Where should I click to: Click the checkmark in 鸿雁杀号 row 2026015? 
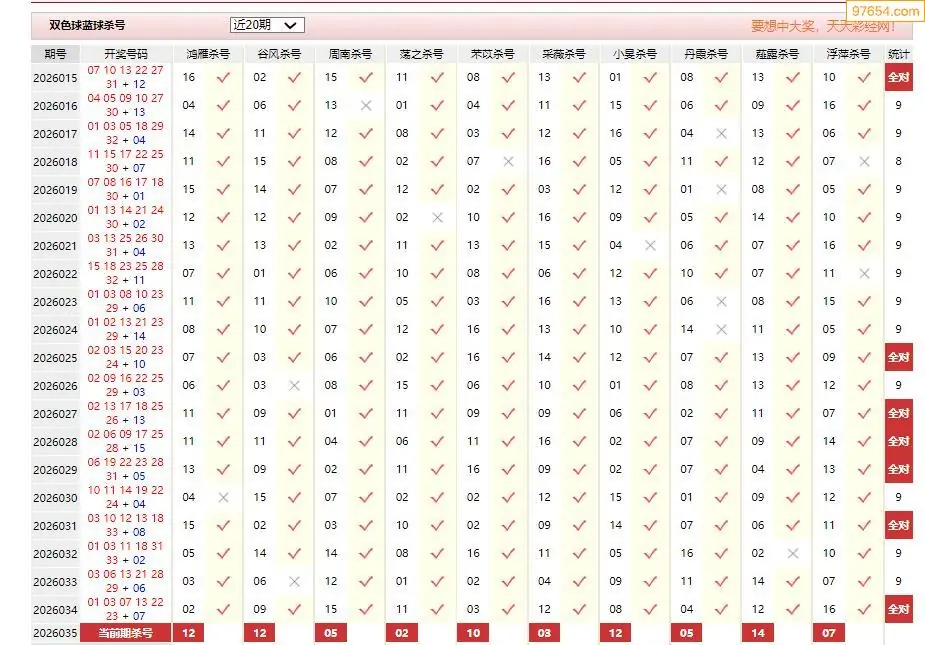223,77
